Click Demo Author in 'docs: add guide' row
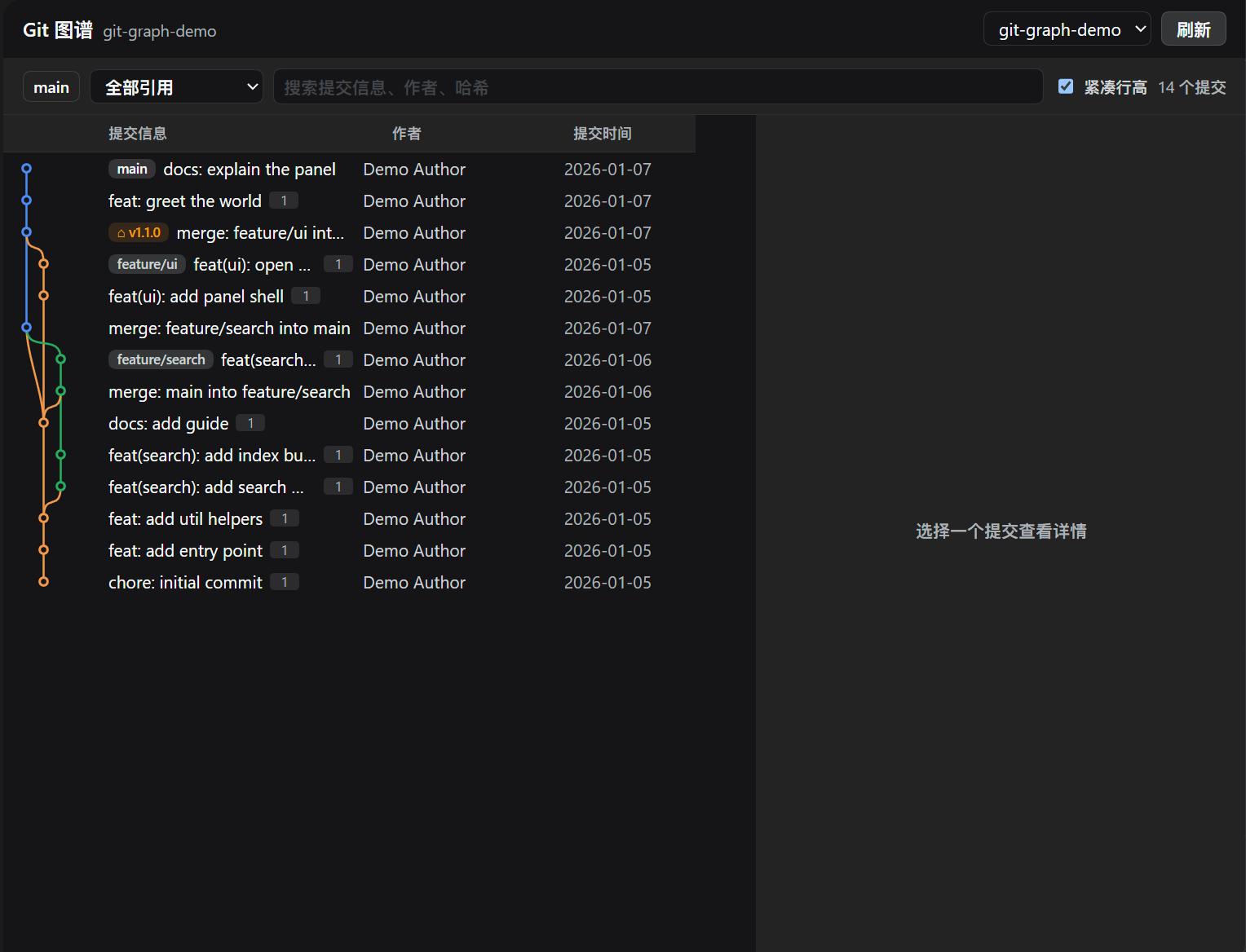The width and height of the screenshot is (1246, 952). pos(414,424)
